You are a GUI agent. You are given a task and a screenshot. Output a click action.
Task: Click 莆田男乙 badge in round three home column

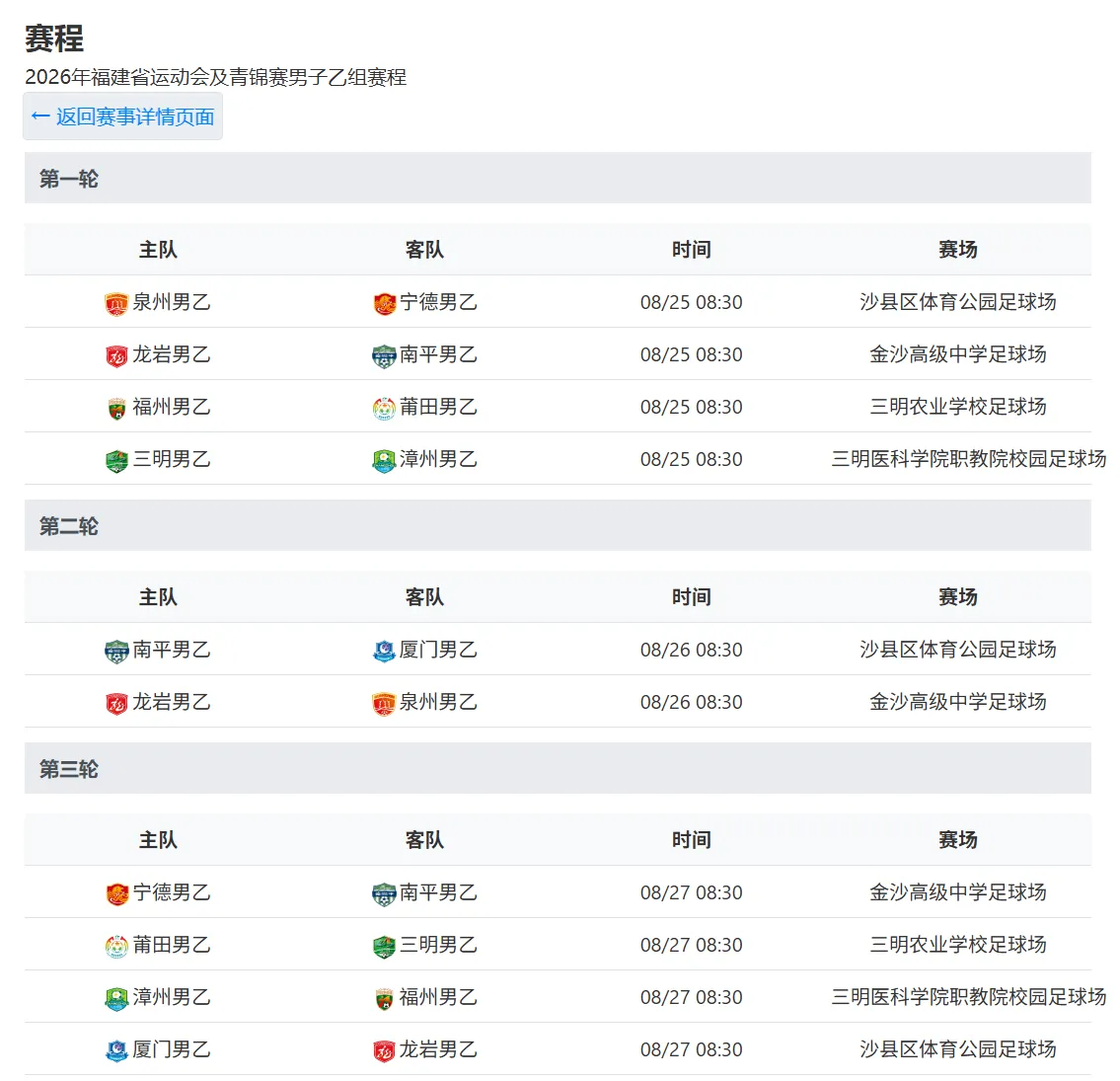[116, 946]
